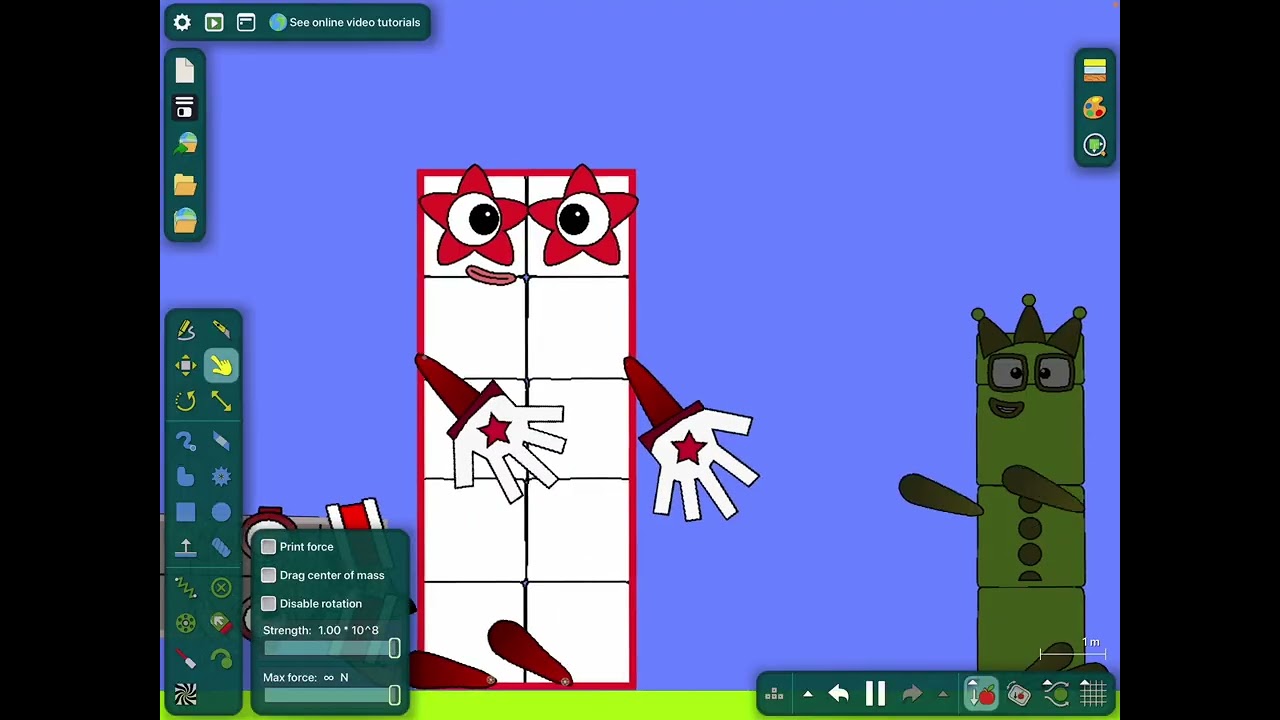Open the play-icon panel in top bar

(214, 22)
